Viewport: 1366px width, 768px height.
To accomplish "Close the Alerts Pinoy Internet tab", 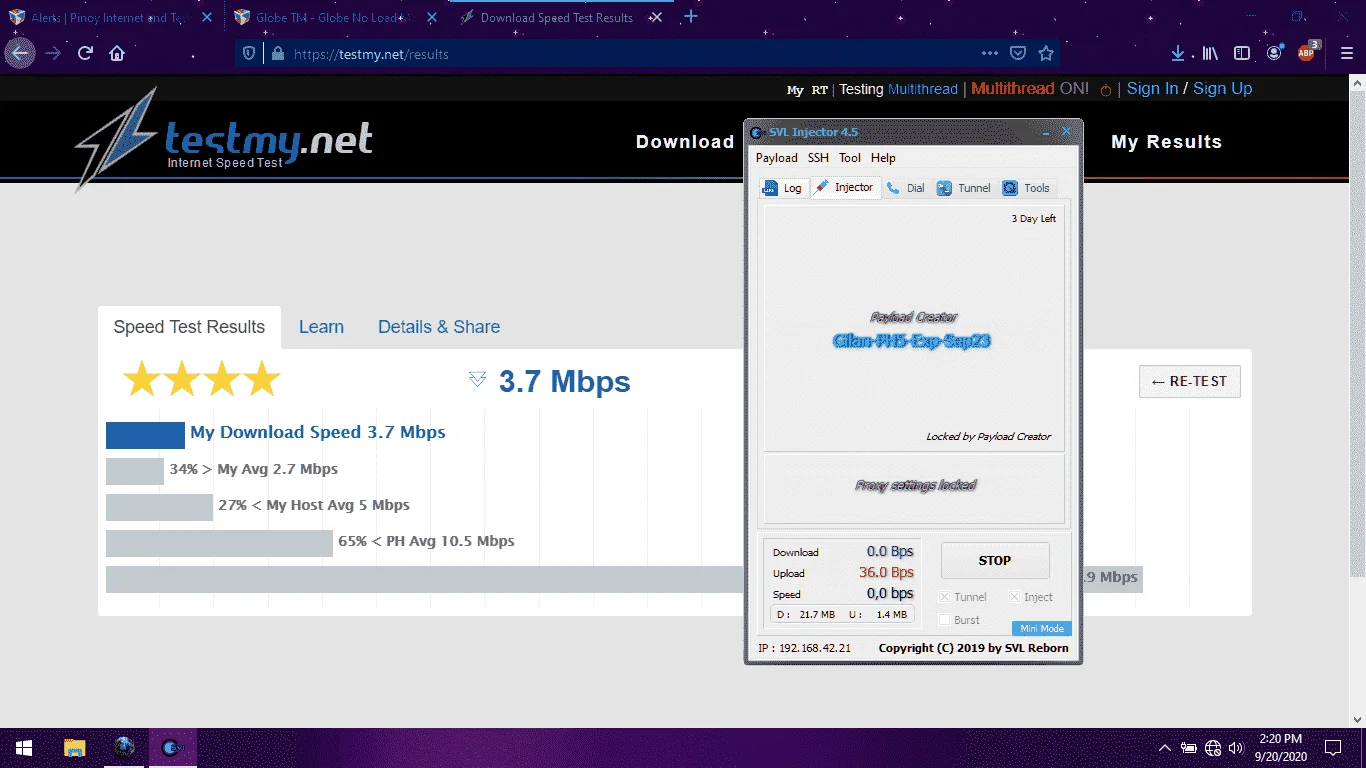I will tap(205, 17).
